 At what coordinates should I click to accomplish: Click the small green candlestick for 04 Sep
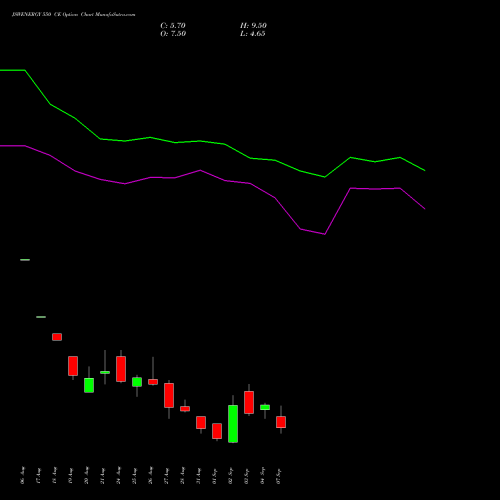click(265, 407)
